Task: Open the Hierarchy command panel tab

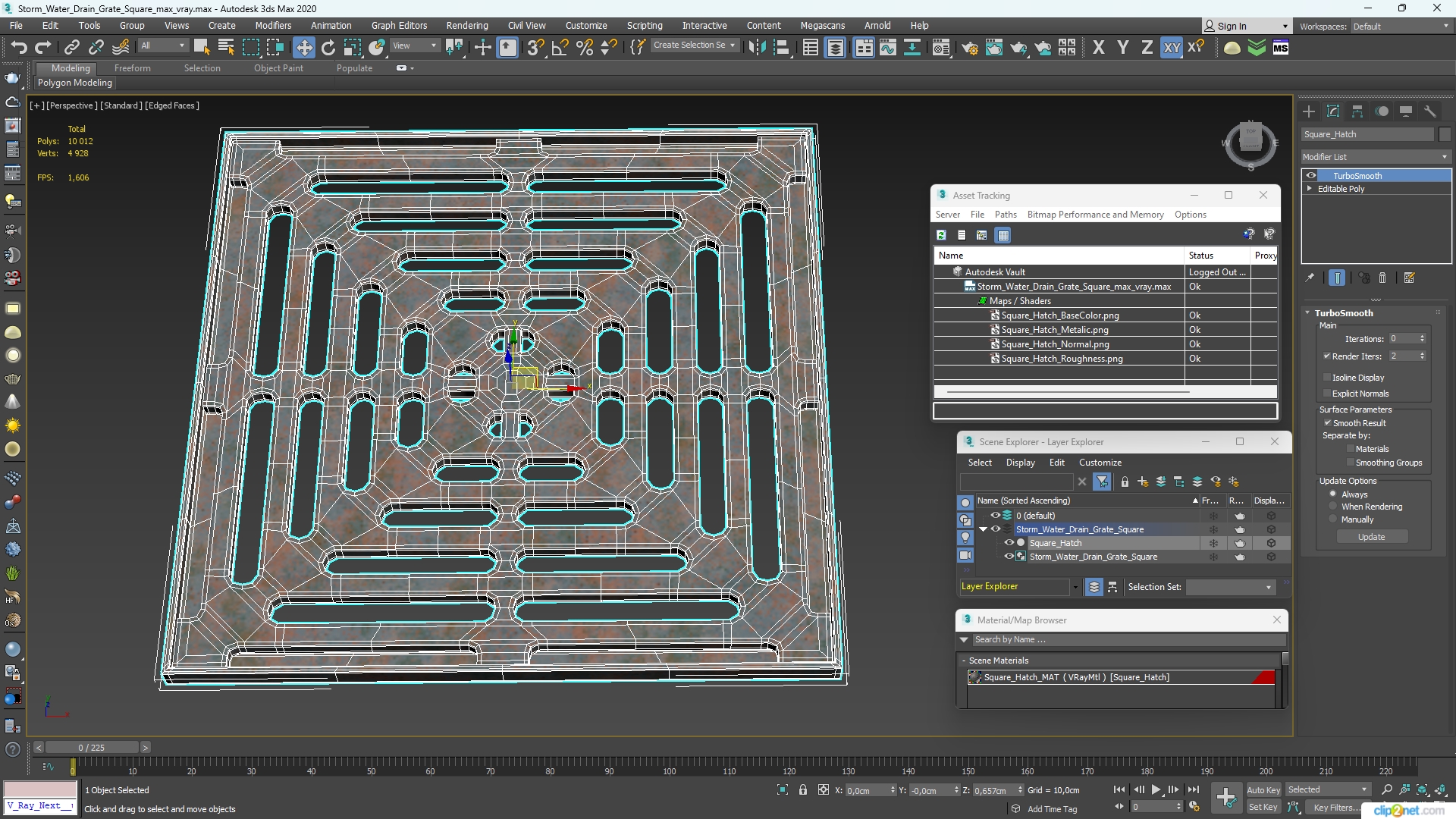Action: coord(1357,111)
